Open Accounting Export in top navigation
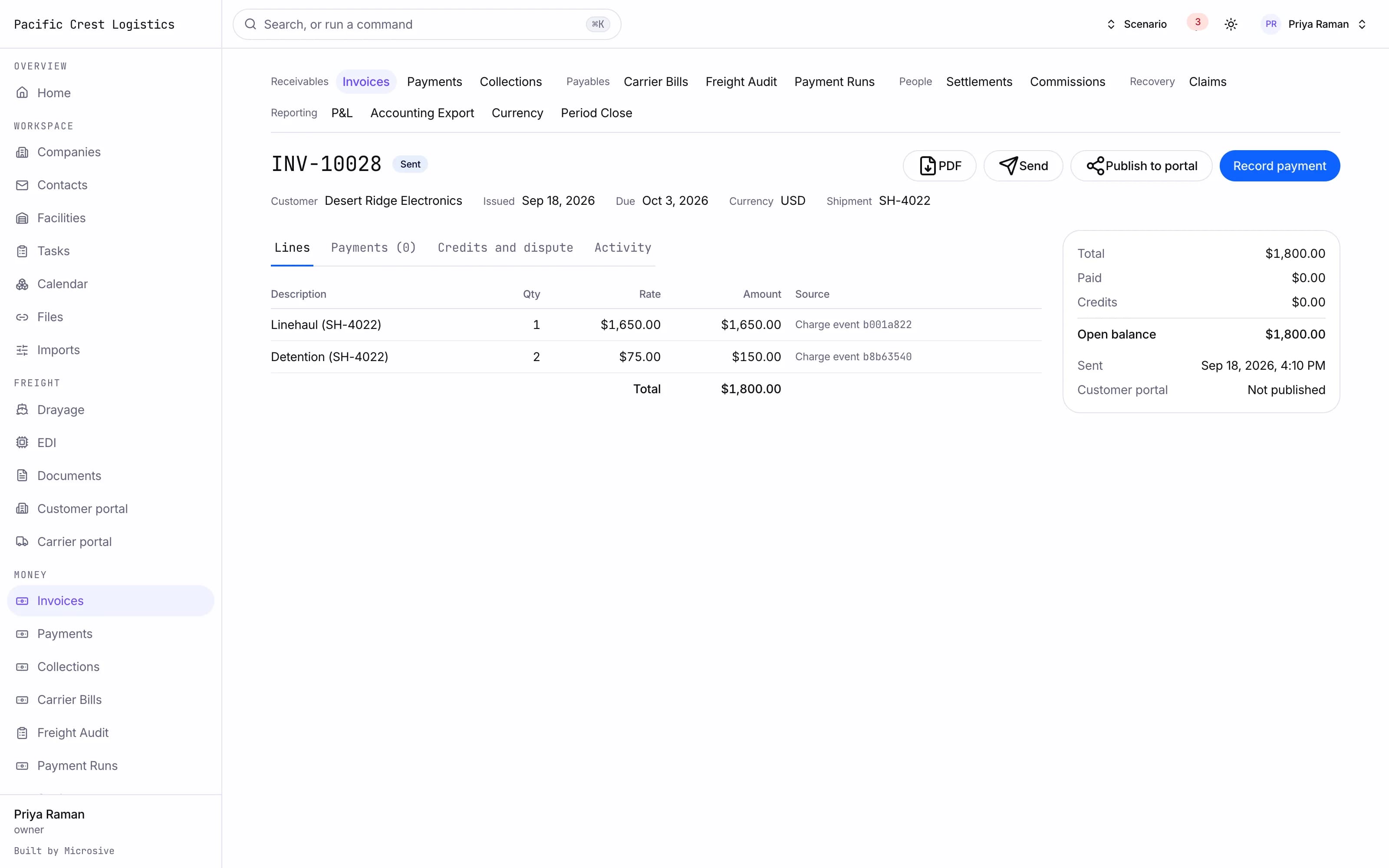 (x=422, y=113)
